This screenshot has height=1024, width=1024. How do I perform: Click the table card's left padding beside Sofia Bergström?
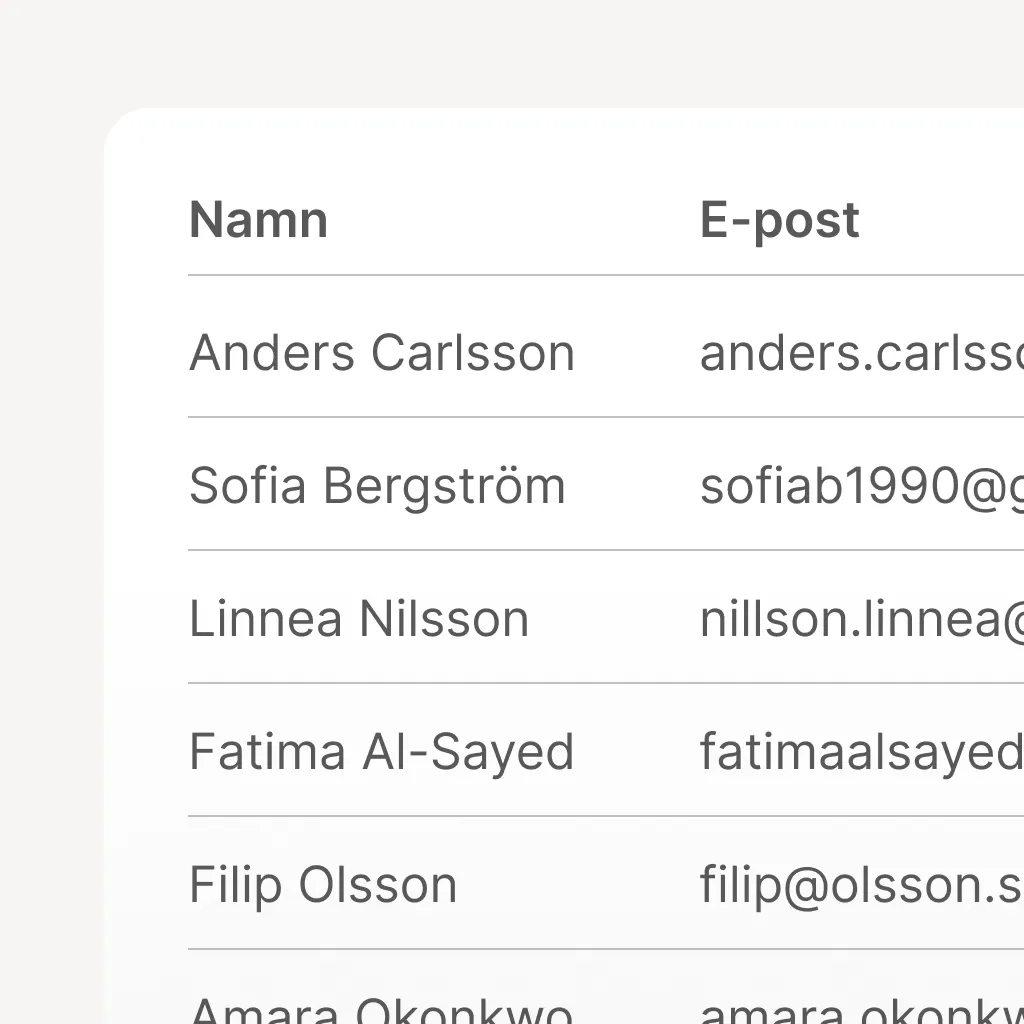tap(146, 486)
